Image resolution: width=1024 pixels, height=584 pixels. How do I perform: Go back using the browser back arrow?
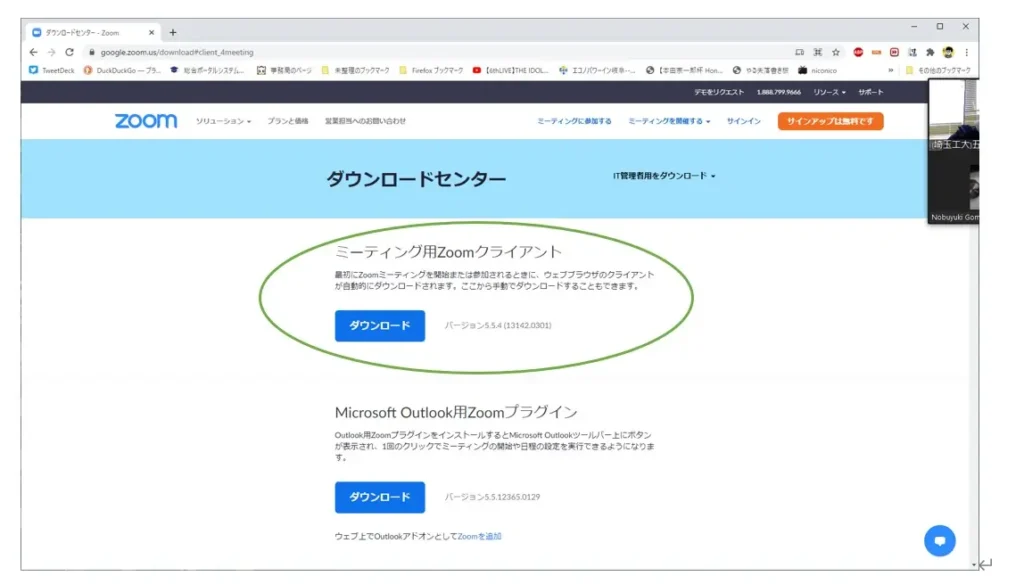point(34,52)
